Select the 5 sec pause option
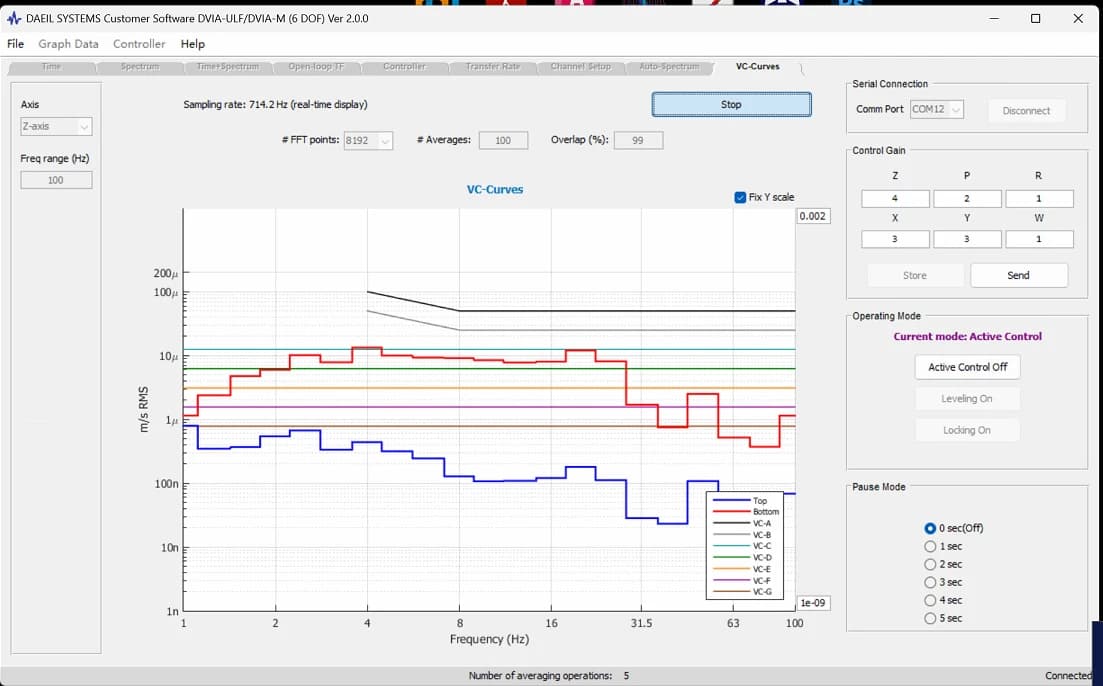Viewport: 1103px width, 686px height. (931, 618)
